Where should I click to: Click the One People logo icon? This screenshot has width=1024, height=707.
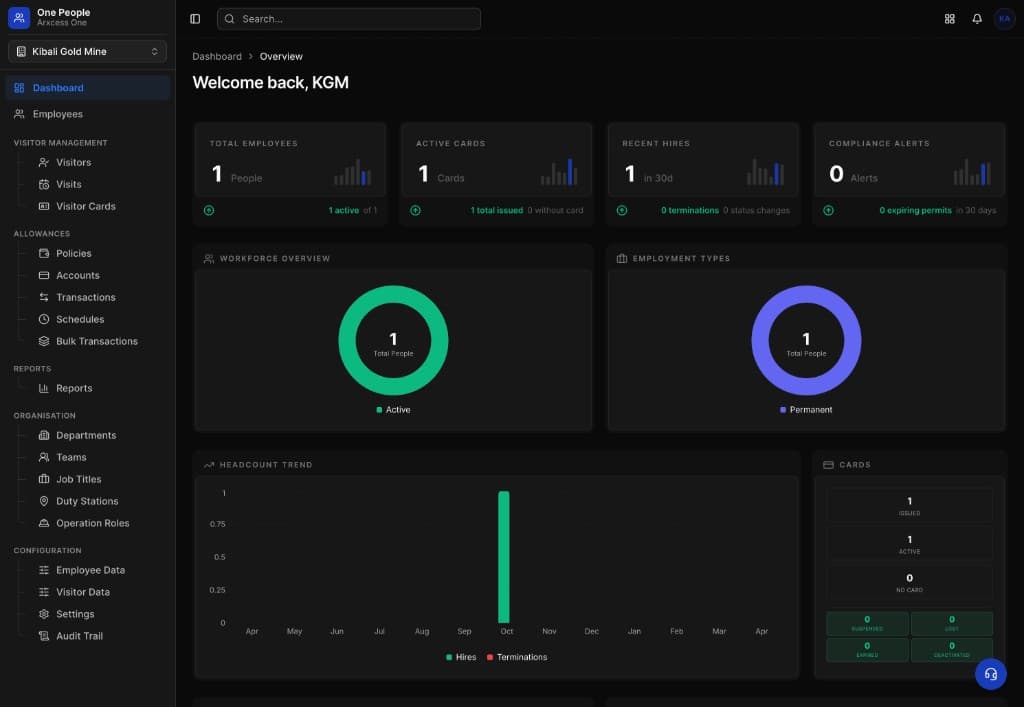point(20,16)
